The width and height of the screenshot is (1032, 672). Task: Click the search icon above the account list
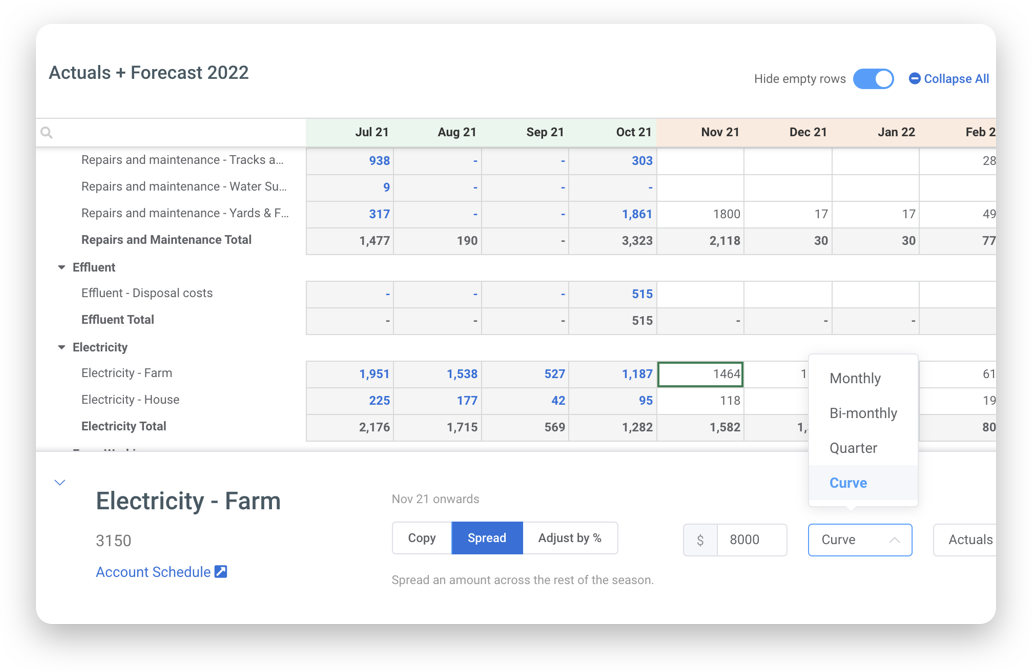(x=46, y=132)
